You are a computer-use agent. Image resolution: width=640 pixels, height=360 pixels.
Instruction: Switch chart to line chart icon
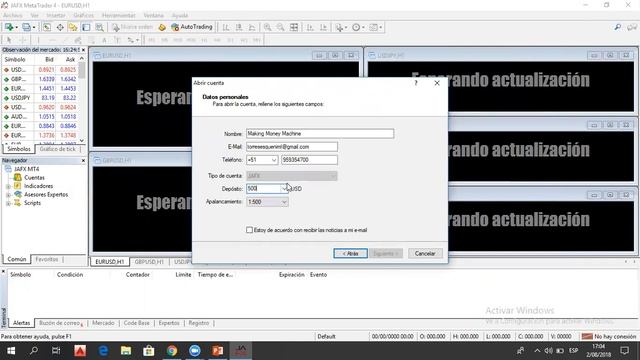[252, 27]
